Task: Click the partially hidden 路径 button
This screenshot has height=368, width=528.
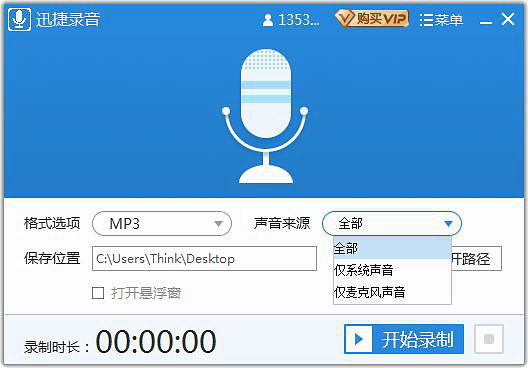Action: 476,259
